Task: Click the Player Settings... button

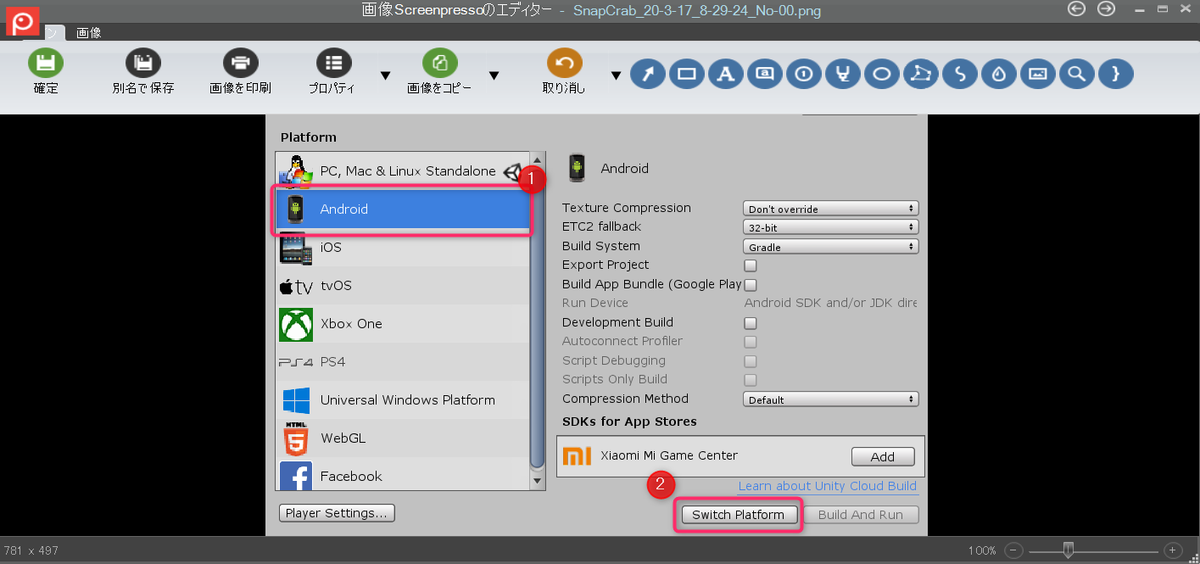Action: point(337,513)
